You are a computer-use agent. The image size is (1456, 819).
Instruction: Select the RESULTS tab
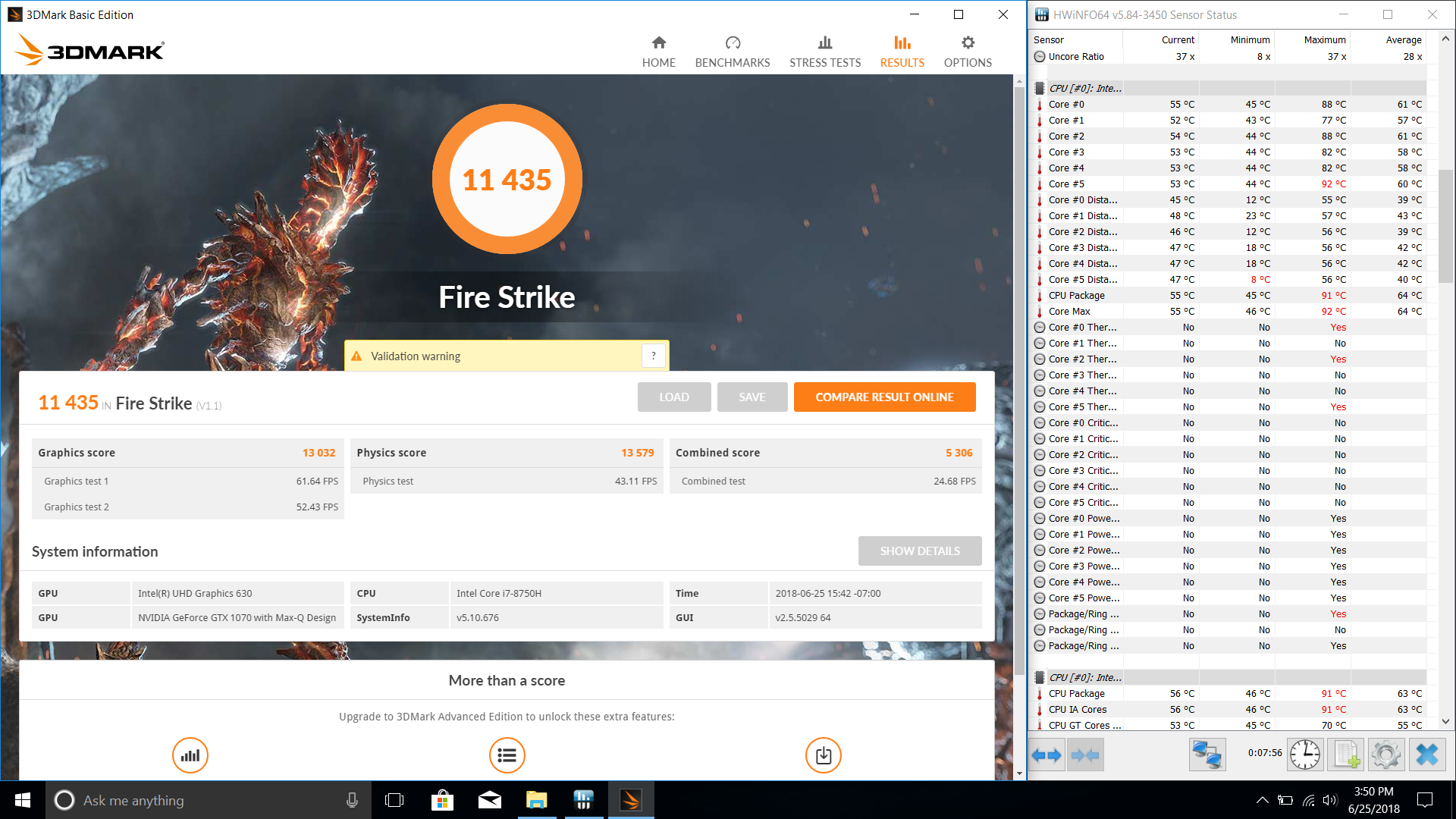click(x=902, y=52)
